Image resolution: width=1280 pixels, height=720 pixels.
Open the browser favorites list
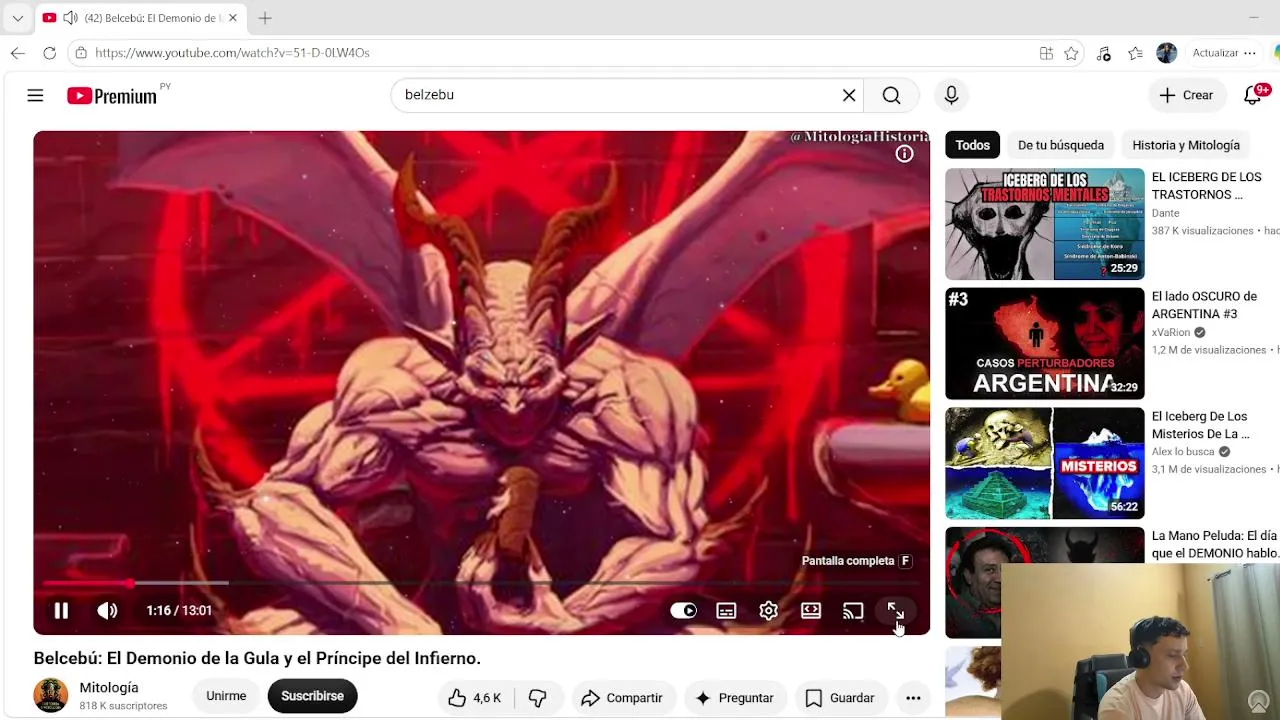click(x=1135, y=53)
